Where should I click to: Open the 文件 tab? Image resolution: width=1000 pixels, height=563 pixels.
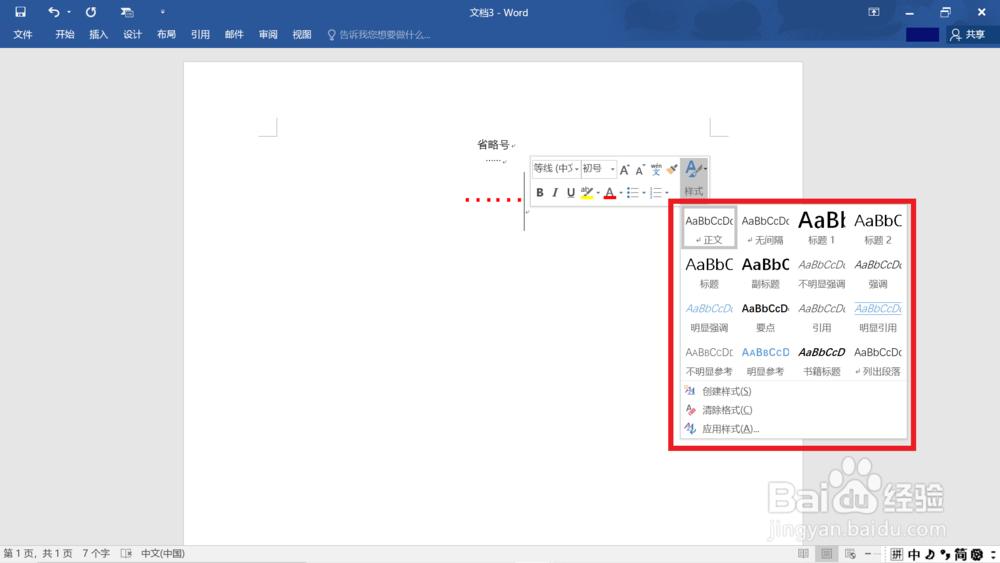click(23, 34)
